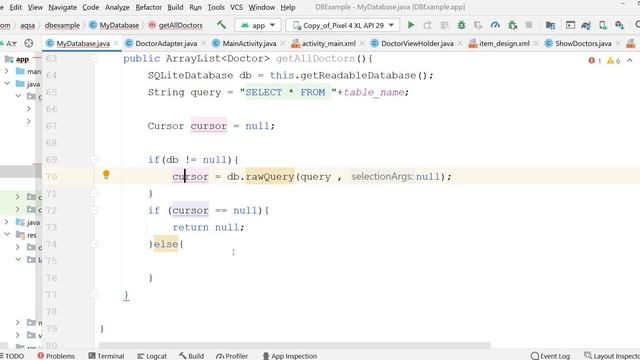Run the app with the green play button
This screenshot has height=360, width=640.
tap(411, 25)
